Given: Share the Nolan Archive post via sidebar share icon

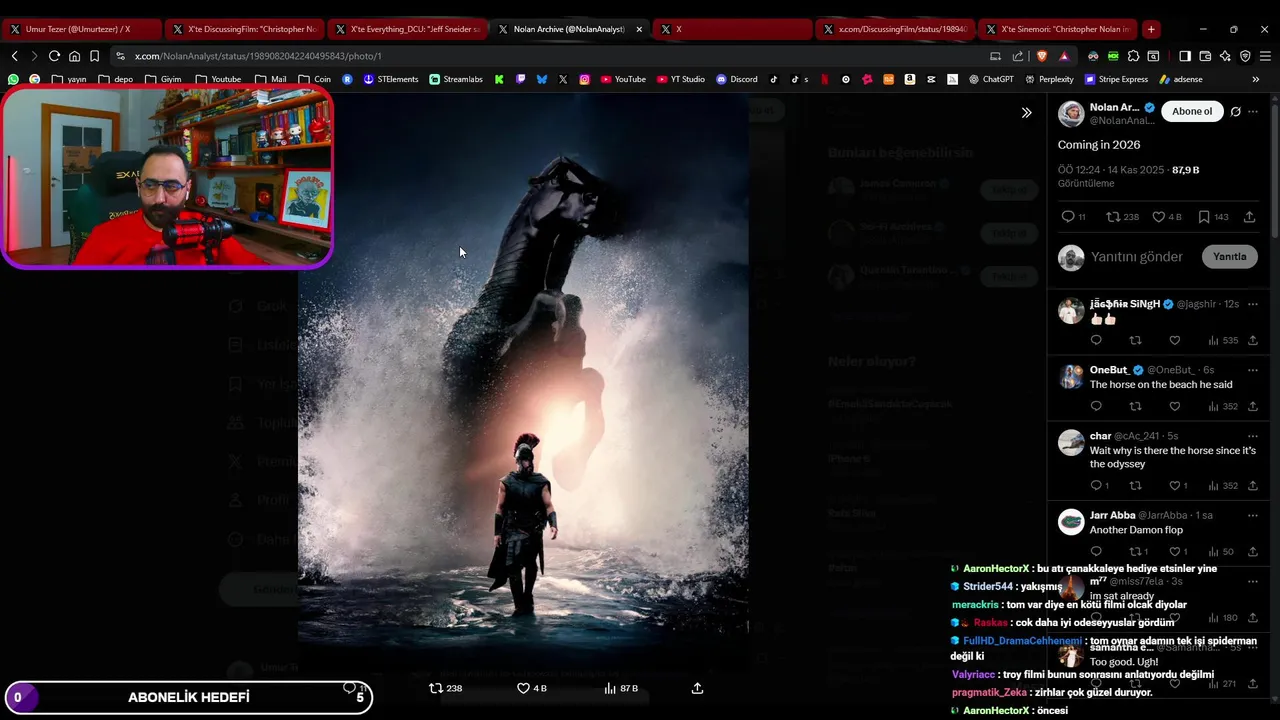Looking at the screenshot, I should pyautogui.click(x=1250, y=217).
